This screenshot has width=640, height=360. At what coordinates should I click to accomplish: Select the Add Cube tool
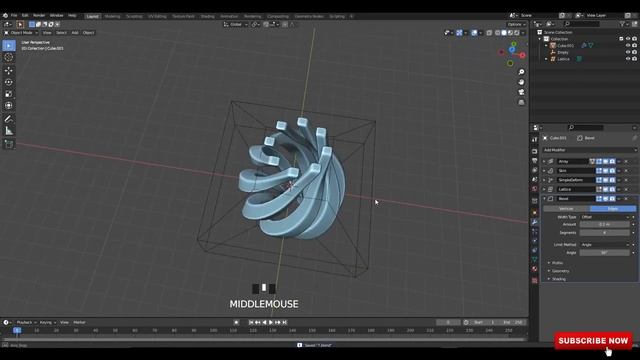pyautogui.click(x=9, y=144)
